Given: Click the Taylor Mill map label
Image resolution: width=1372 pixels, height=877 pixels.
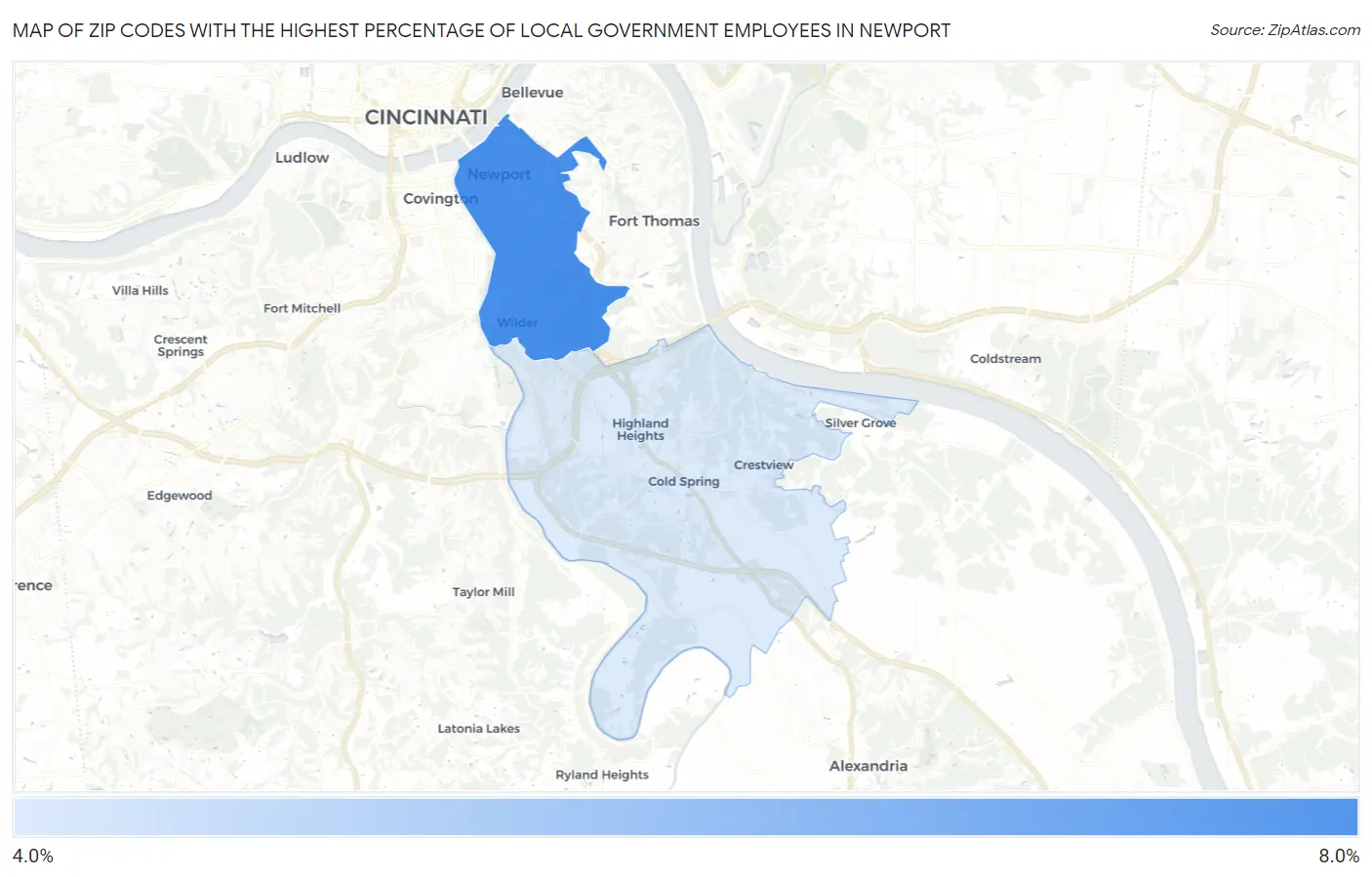Looking at the screenshot, I should (x=483, y=592).
